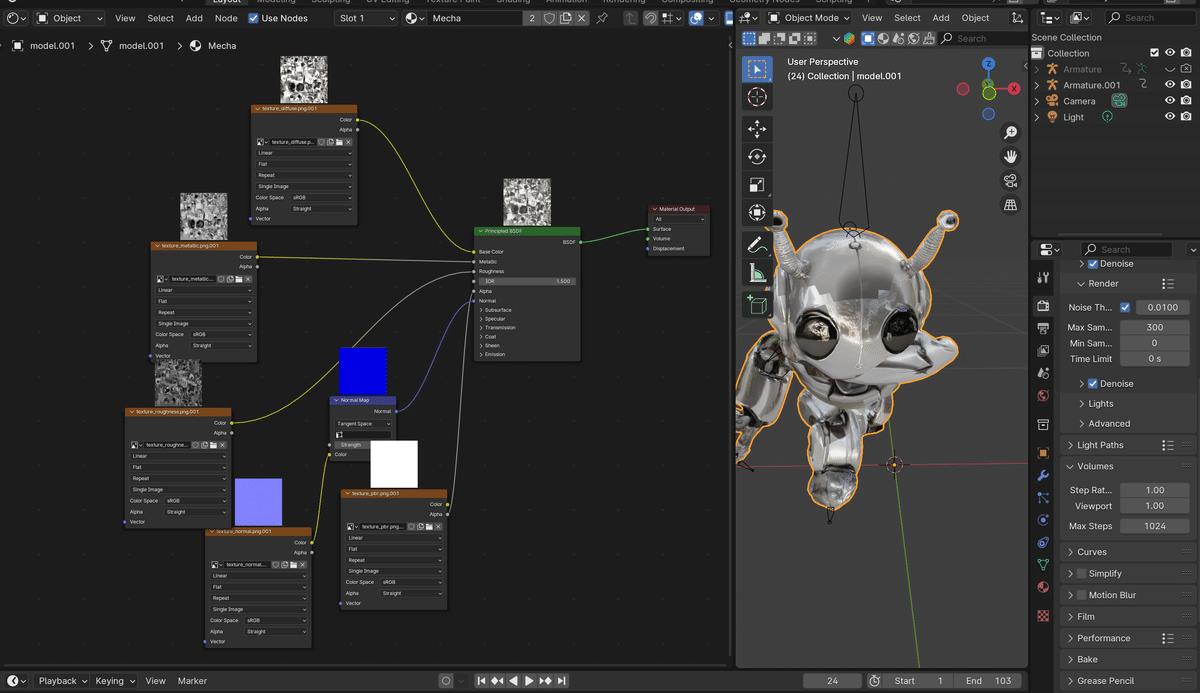Click the IOR slider on Principled BSDF
Viewport: 1200px width, 693px height.
[x=526, y=281]
